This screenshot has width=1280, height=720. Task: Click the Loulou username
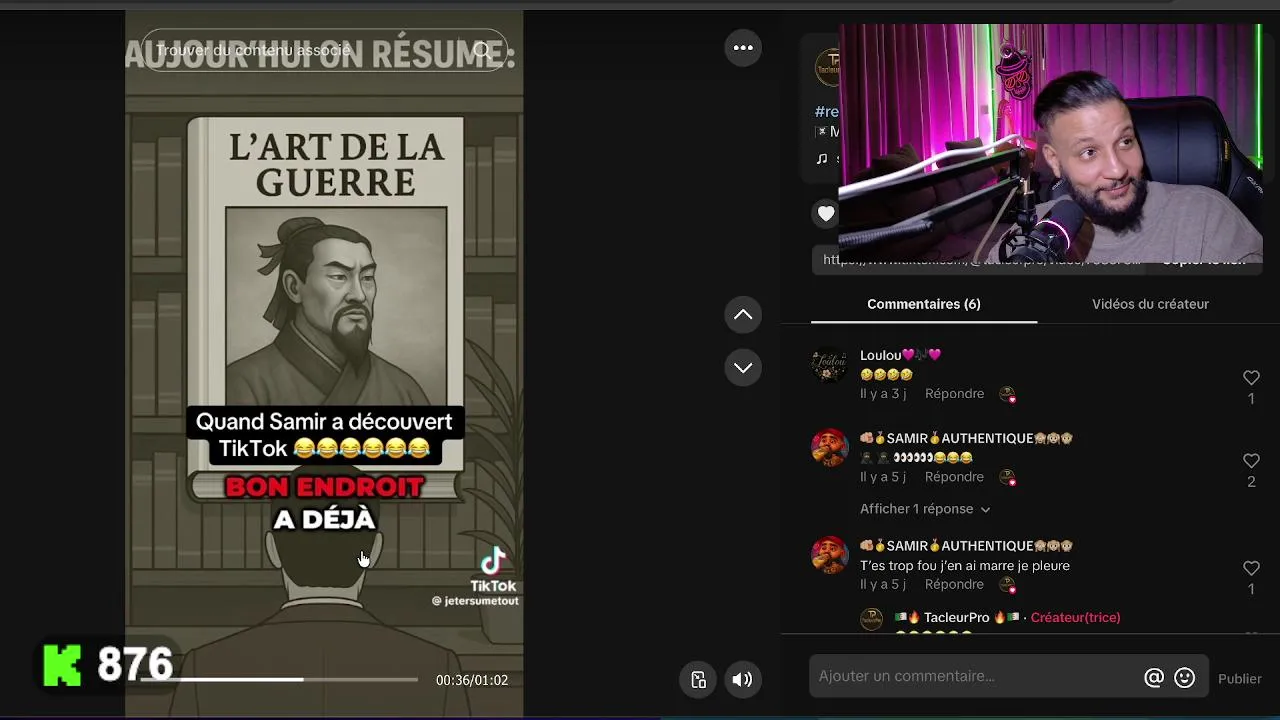tap(901, 355)
